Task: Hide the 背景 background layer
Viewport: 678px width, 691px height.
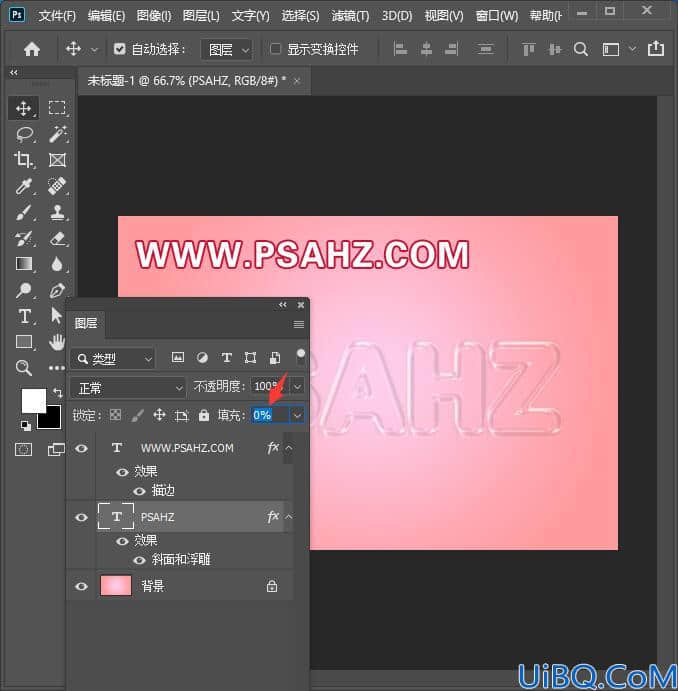Action: click(x=82, y=587)
